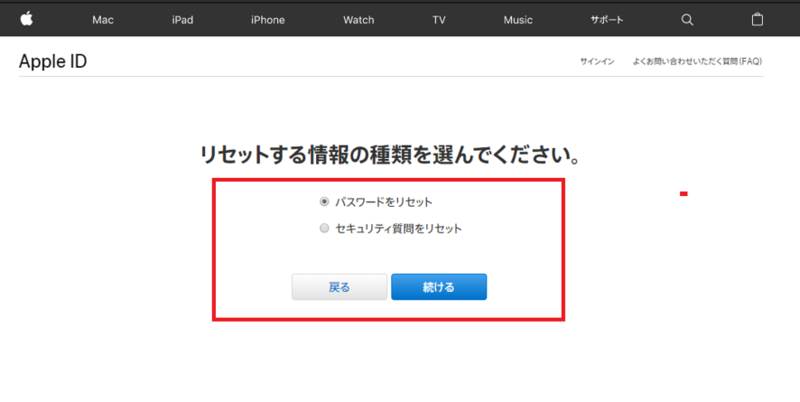Open the サポート menu item
Image resolution: width=800 pixels, height=402 pixels.
click(607, 20)
